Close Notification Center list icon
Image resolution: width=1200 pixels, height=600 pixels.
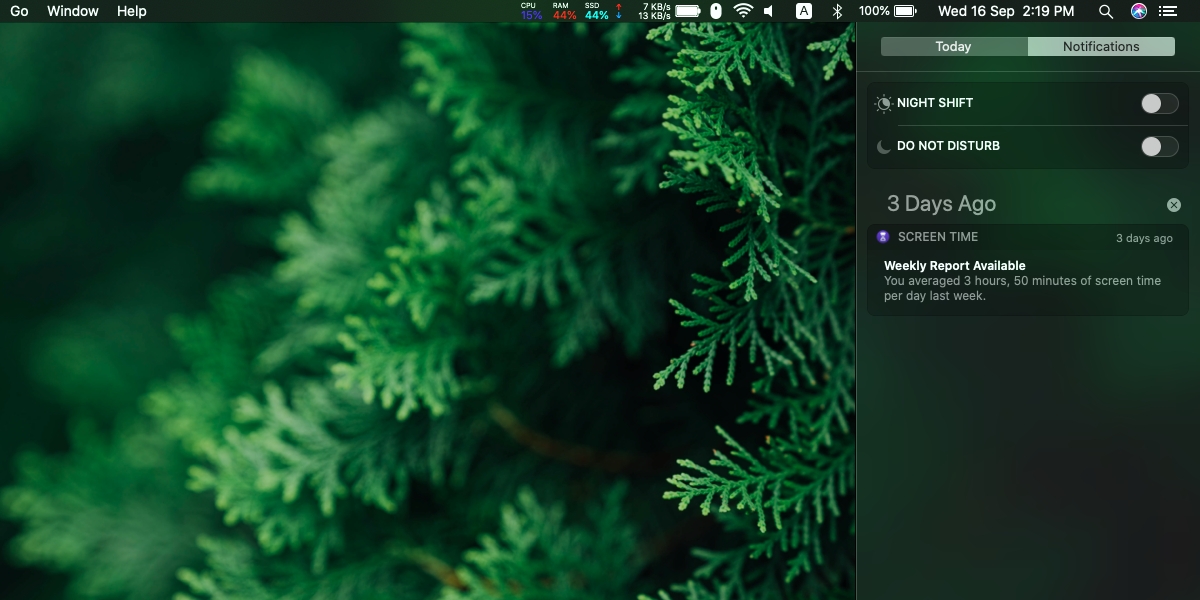1168,11
